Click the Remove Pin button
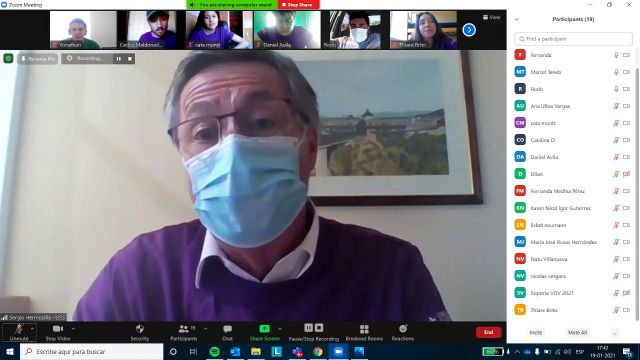 point(38,59)
